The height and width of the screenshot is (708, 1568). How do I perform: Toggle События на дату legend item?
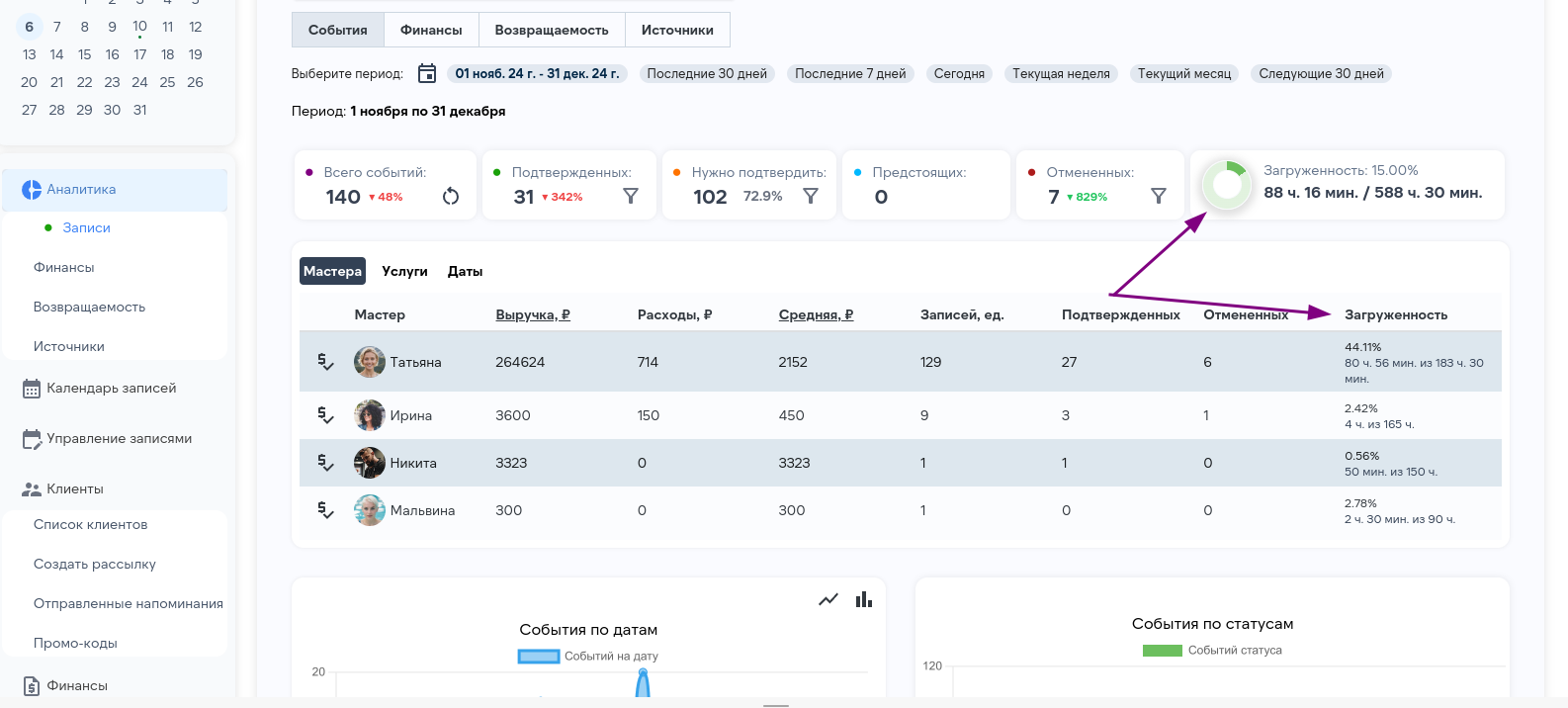coord(588,656)
